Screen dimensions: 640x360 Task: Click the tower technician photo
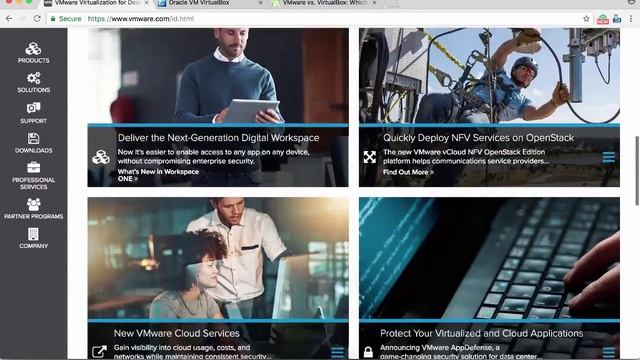489,76
